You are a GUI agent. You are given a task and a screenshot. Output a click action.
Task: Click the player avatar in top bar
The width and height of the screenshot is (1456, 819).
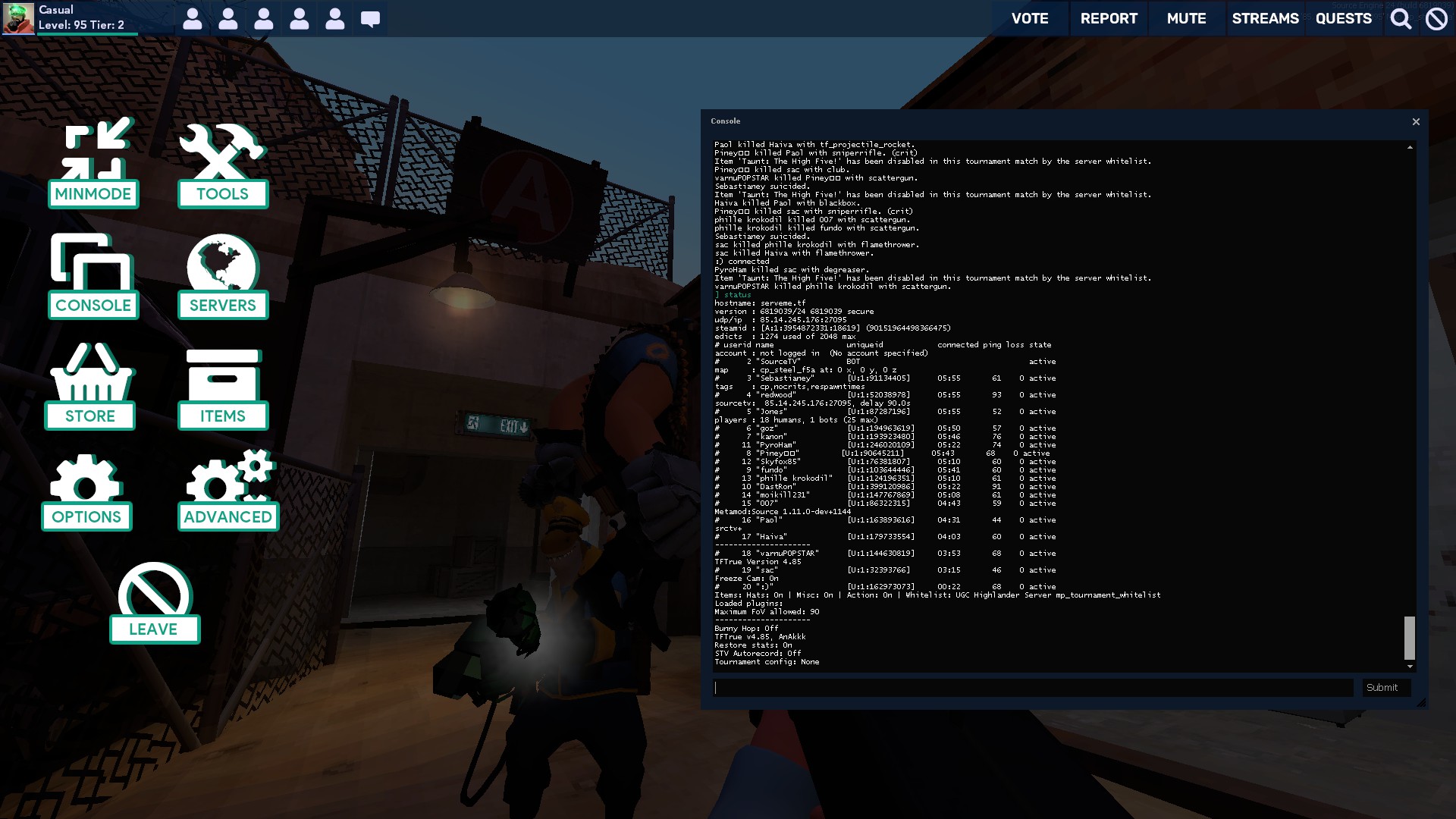tap(18, 18)
